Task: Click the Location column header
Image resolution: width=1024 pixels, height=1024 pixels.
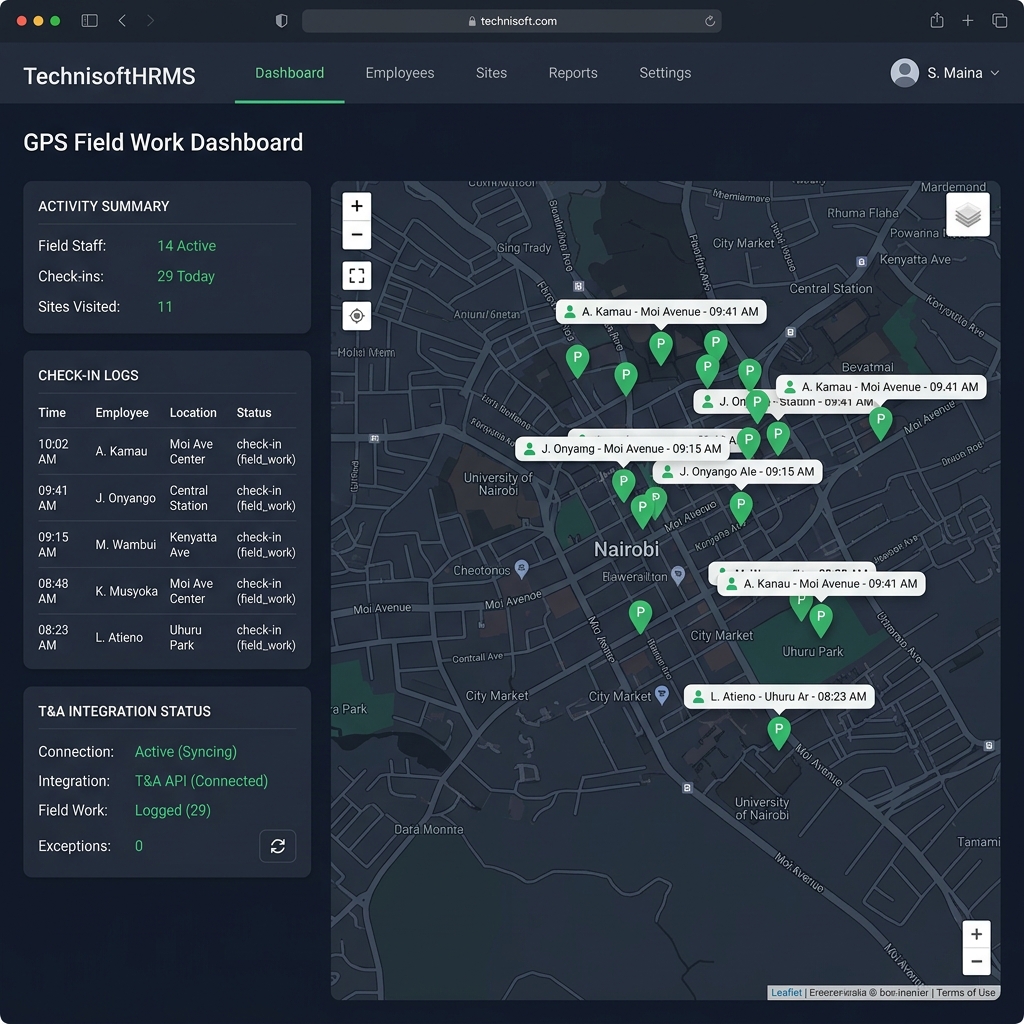Action: point(193,413)
